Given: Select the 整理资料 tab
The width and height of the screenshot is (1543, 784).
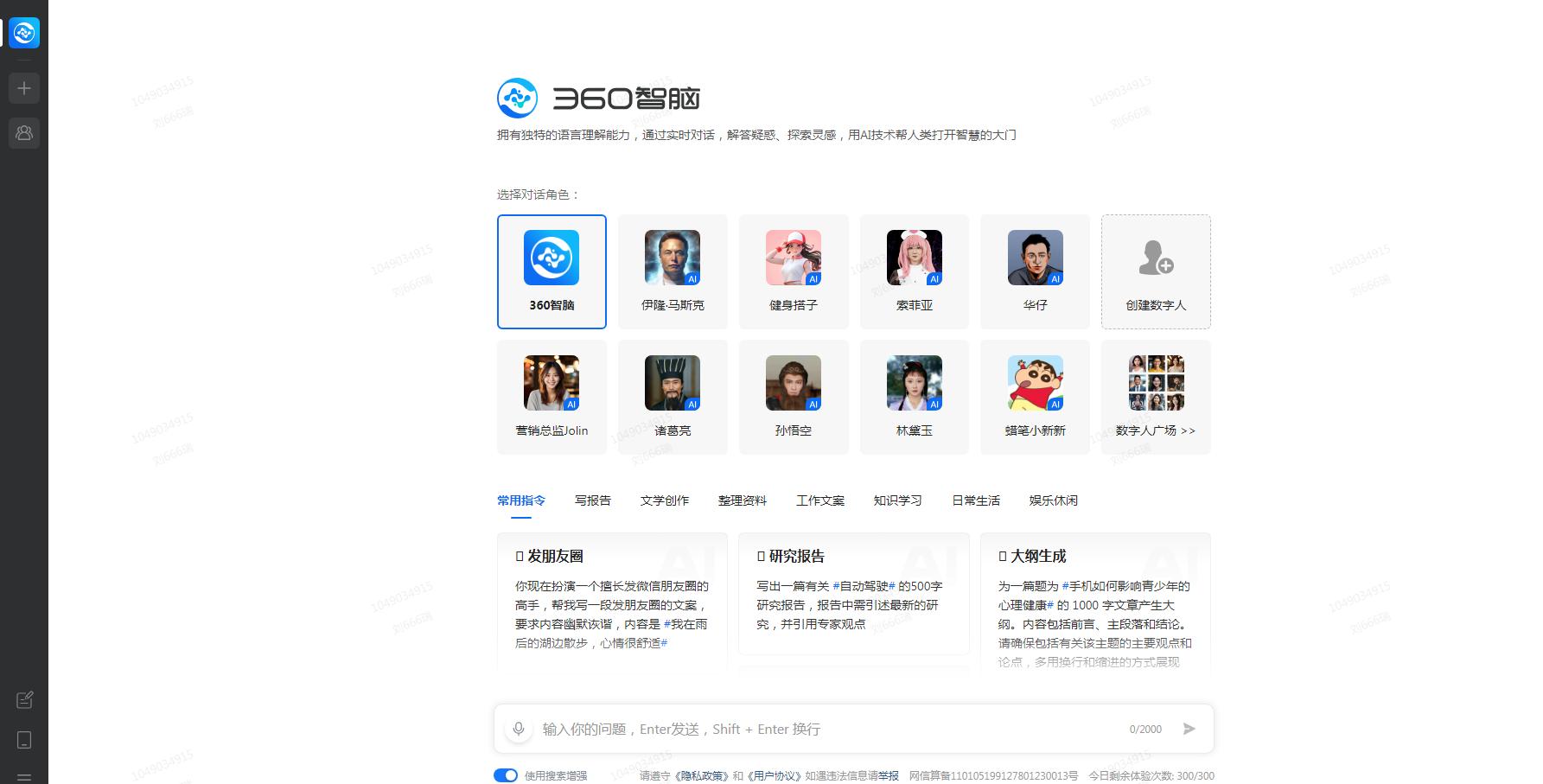Looking at the screenshot, I should 743,500.
